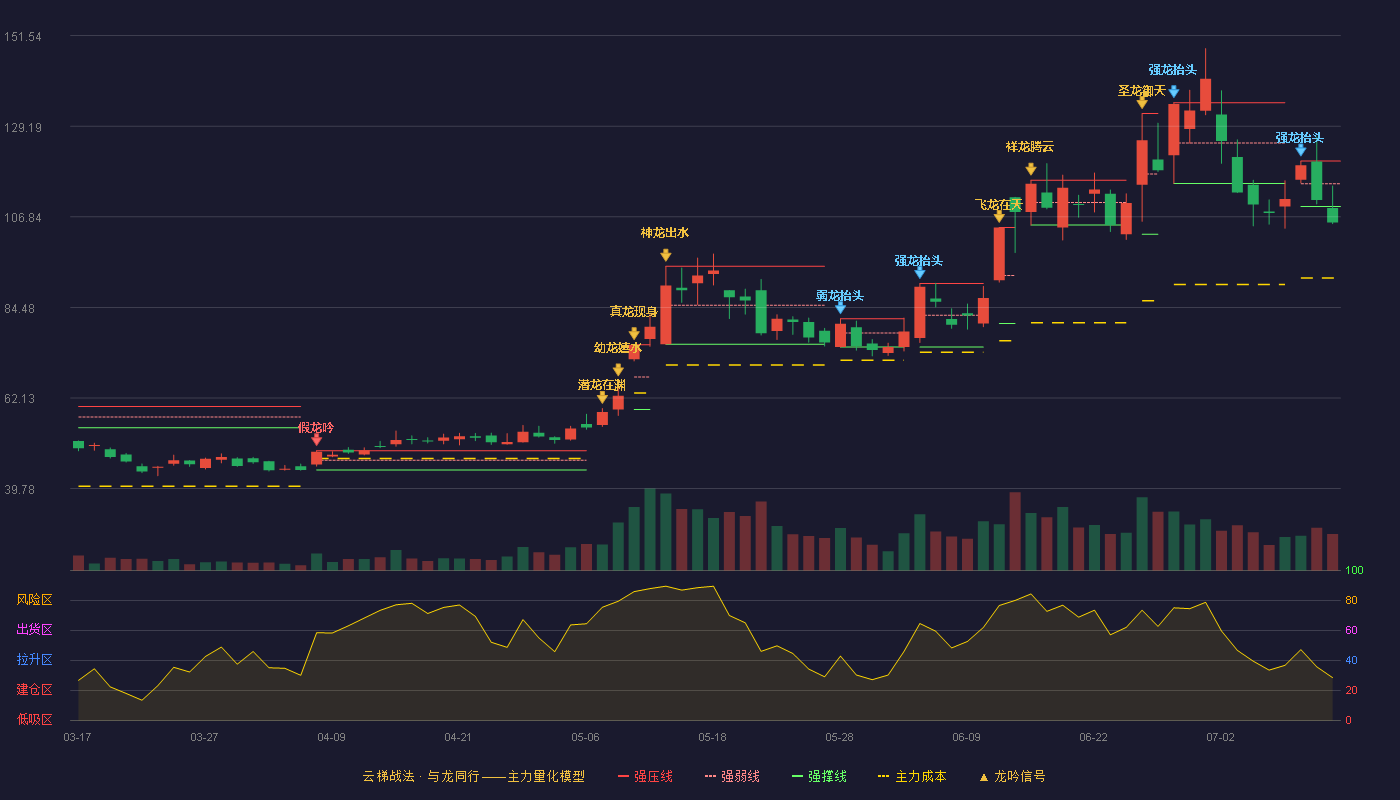1400x800 pixels.
Task: Click the 05-06 date axis label
Action: tap(585, 737)
